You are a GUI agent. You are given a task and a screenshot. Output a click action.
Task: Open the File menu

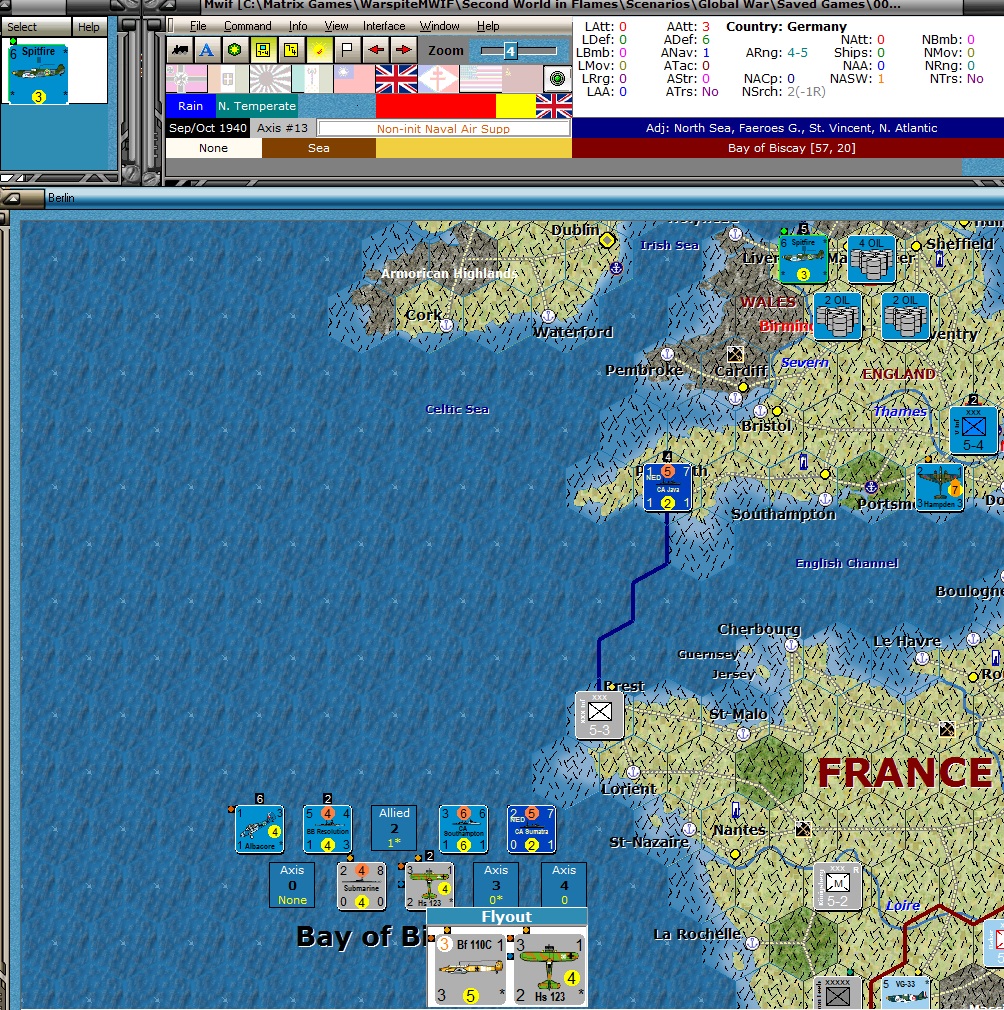coord(198,26)
